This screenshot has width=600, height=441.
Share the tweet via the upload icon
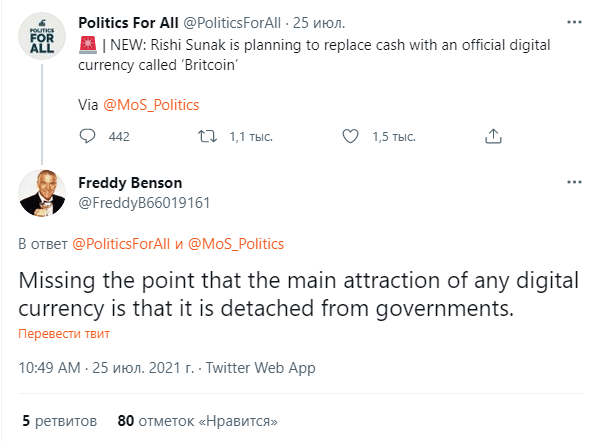click(x=493, y=136)
